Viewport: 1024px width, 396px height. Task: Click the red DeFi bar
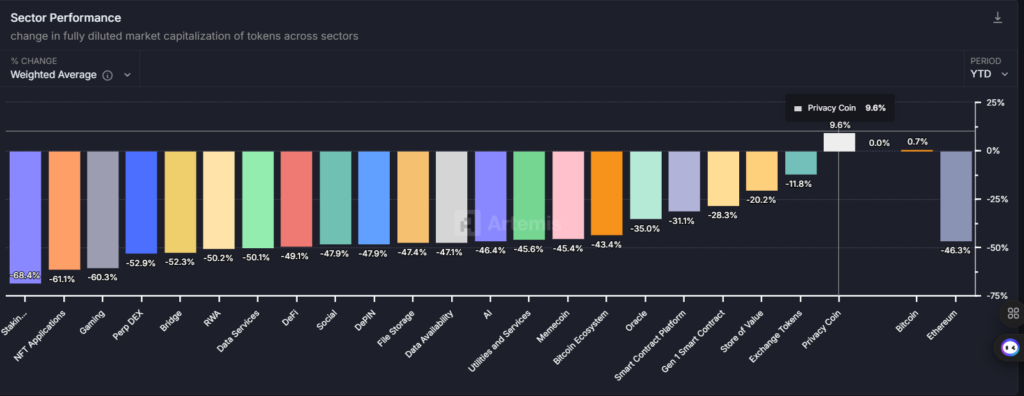tap(296, 199)
